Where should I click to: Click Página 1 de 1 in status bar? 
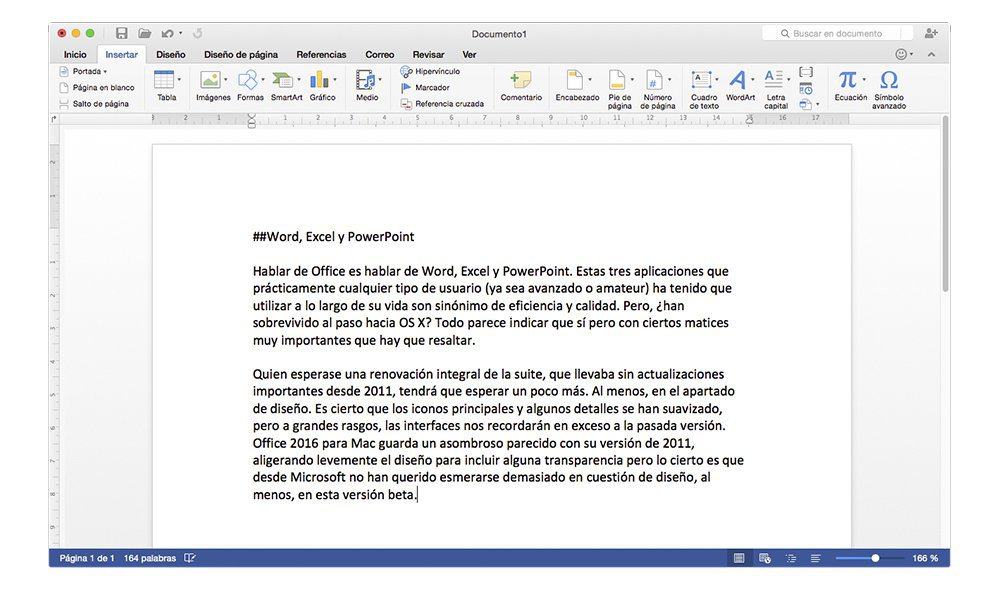pyautogui.click(x=87, y=558)
